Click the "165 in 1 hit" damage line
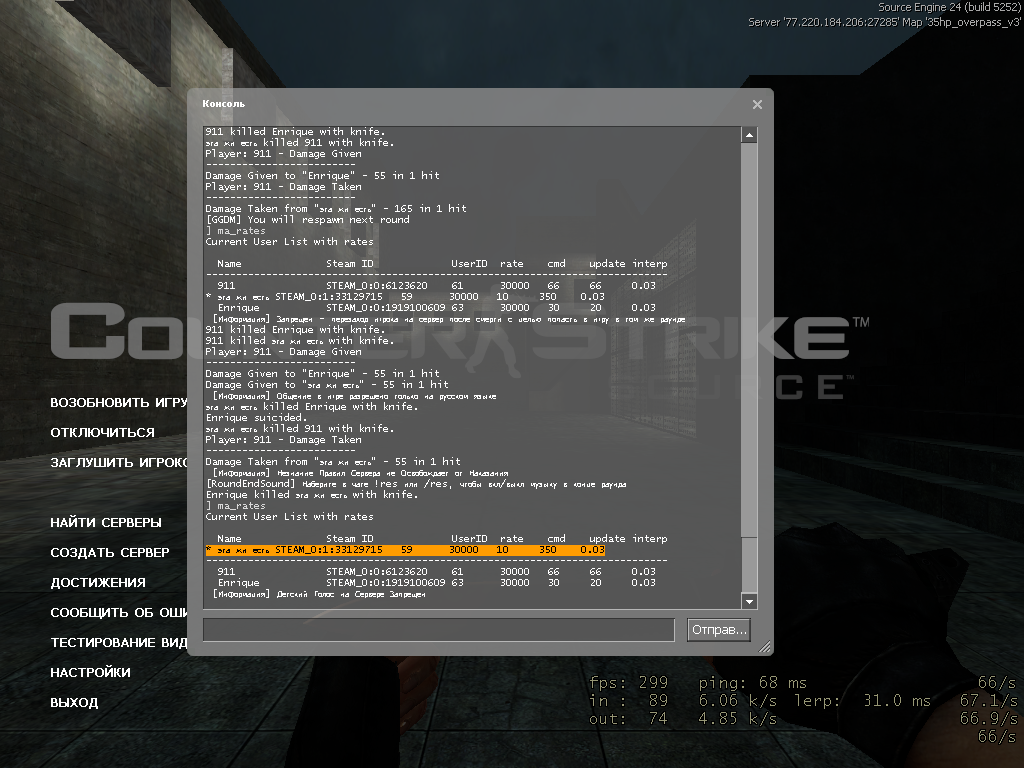1024x768 pixels. coord(336,208)
